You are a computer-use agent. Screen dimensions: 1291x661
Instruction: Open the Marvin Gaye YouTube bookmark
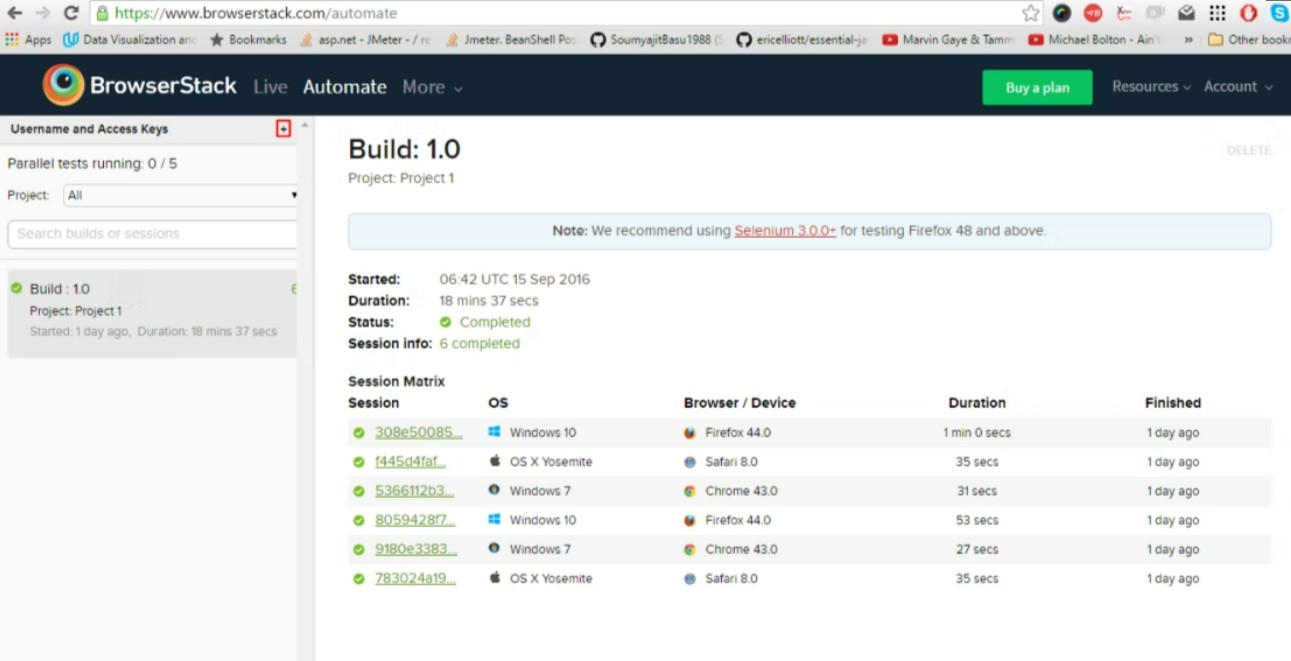click(x=949, y=40)
